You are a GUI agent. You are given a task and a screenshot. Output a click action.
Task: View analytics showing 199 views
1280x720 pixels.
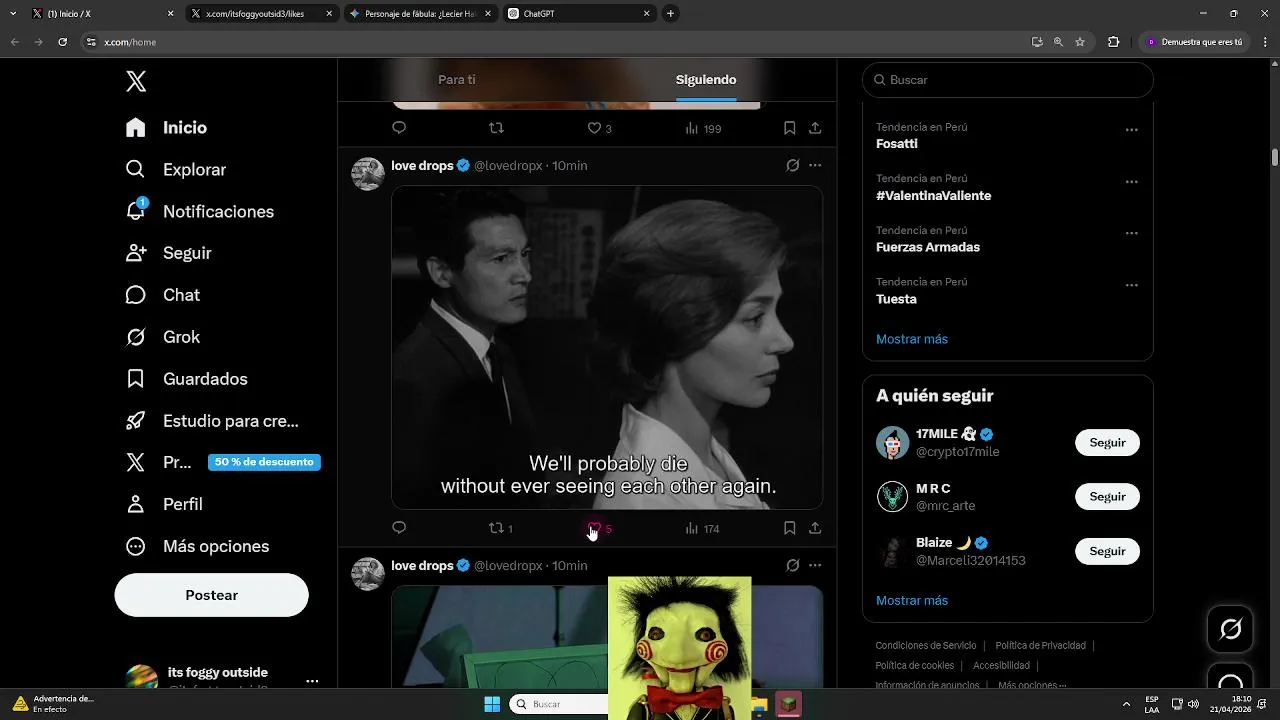click(702, 128)
